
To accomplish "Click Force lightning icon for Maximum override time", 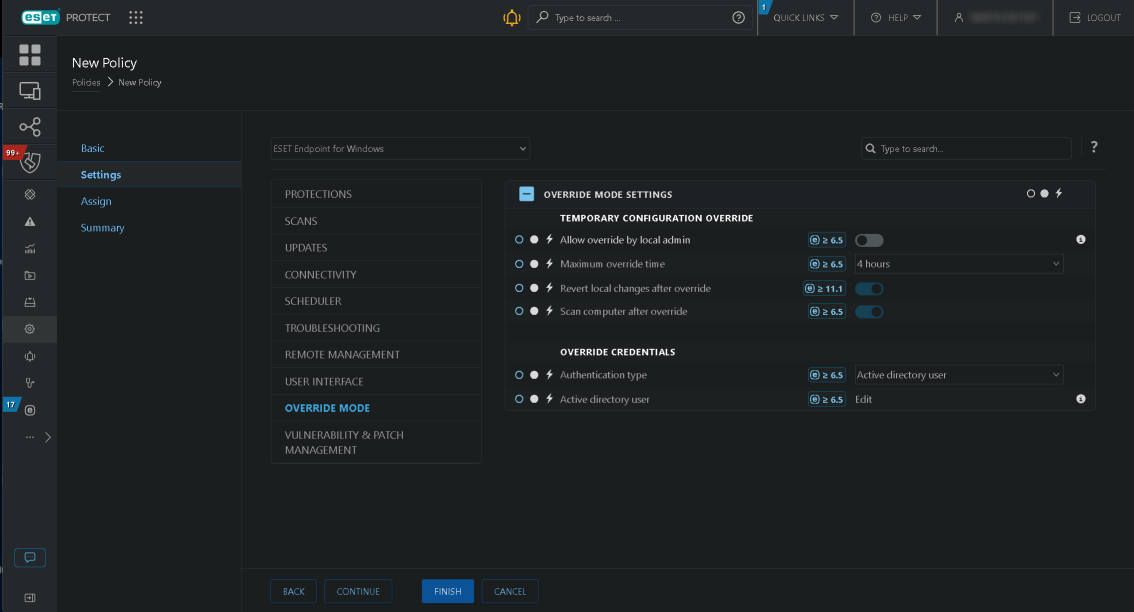I will (x=549, y=264).
